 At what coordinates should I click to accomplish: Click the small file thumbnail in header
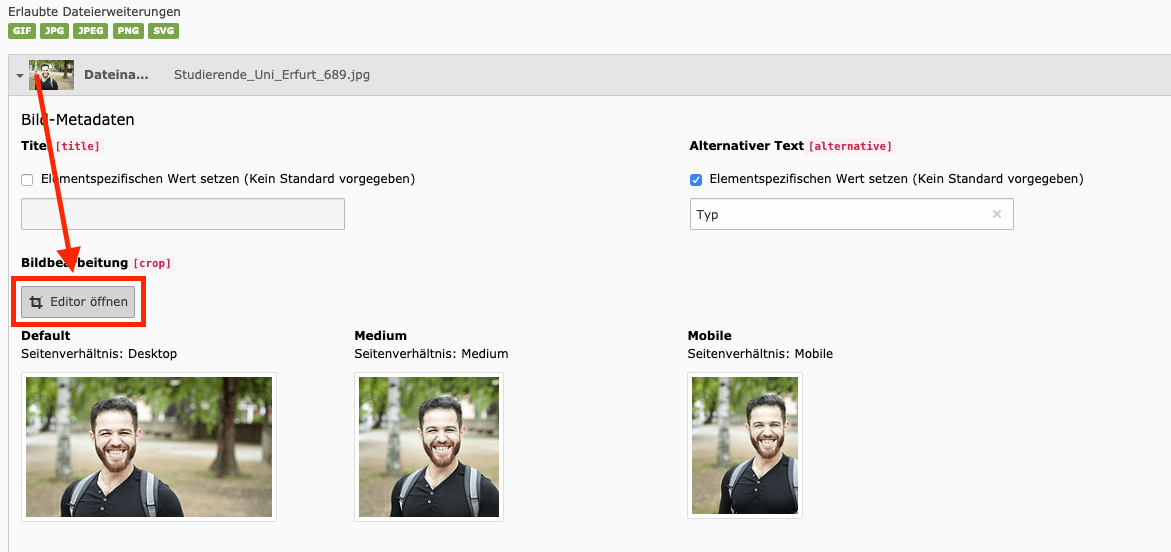pyautogui.click(x=51, y=75)
